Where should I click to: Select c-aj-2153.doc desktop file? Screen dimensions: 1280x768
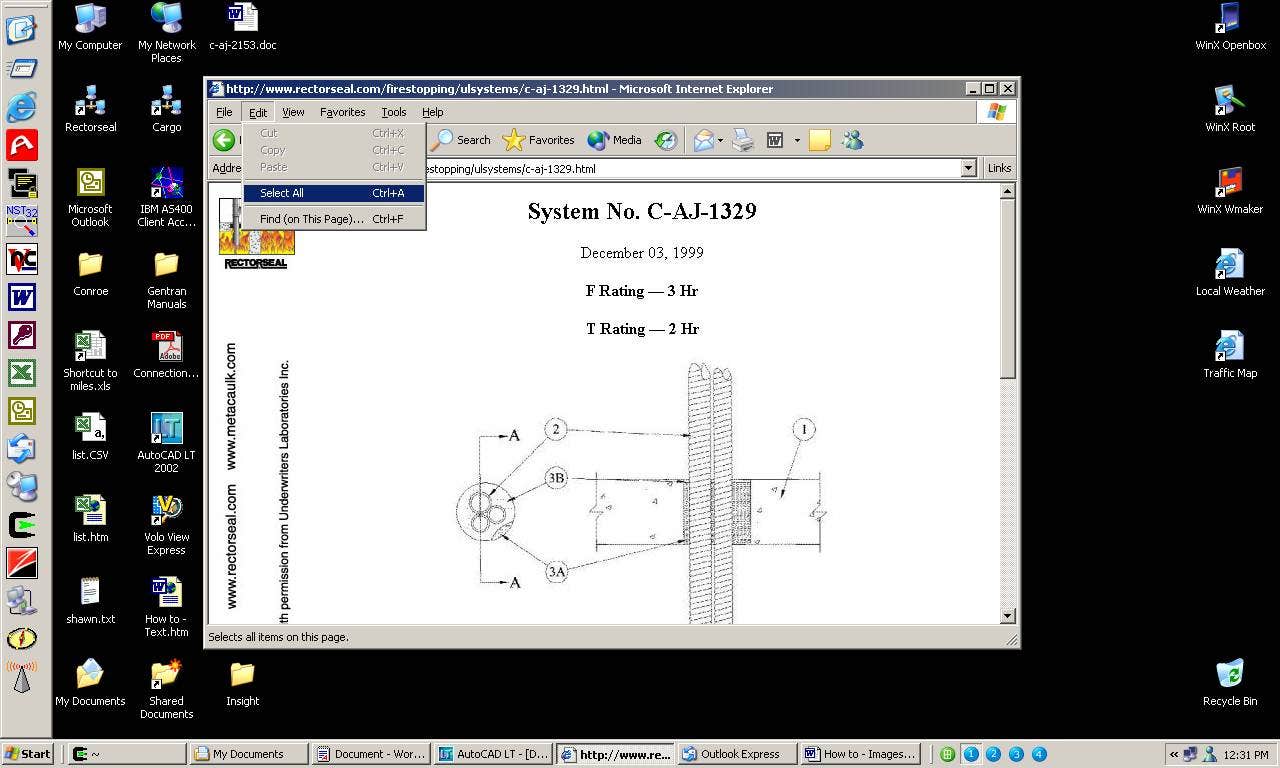(x=242, y=27)
